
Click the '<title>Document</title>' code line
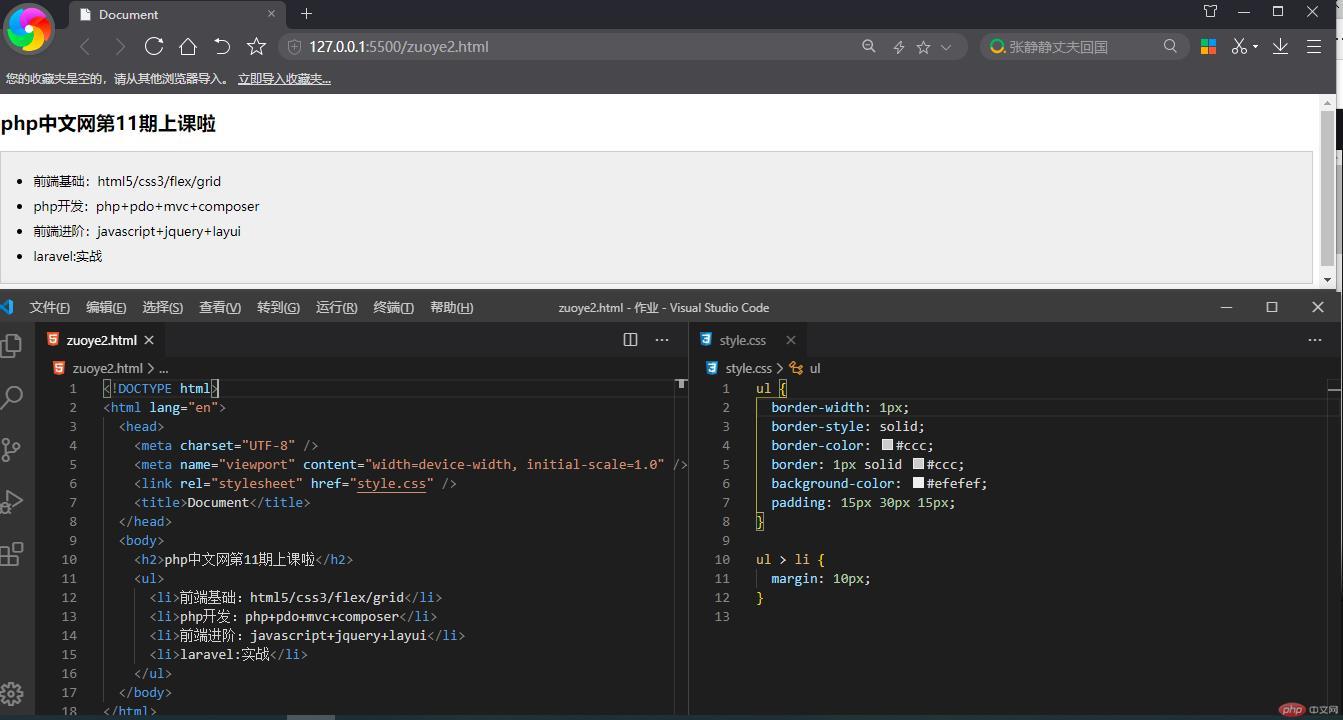pos(222,502)
